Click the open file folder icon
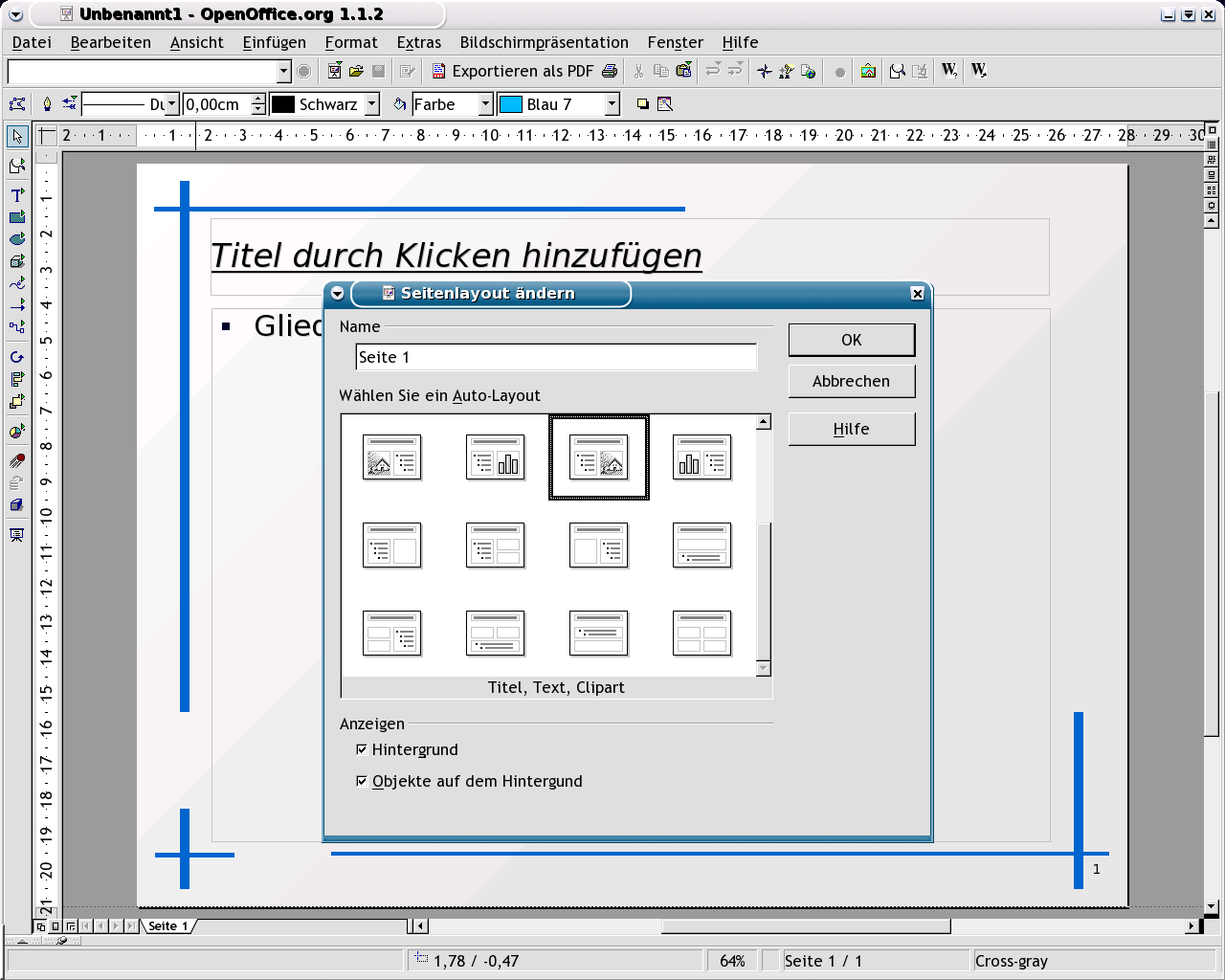 356,71
